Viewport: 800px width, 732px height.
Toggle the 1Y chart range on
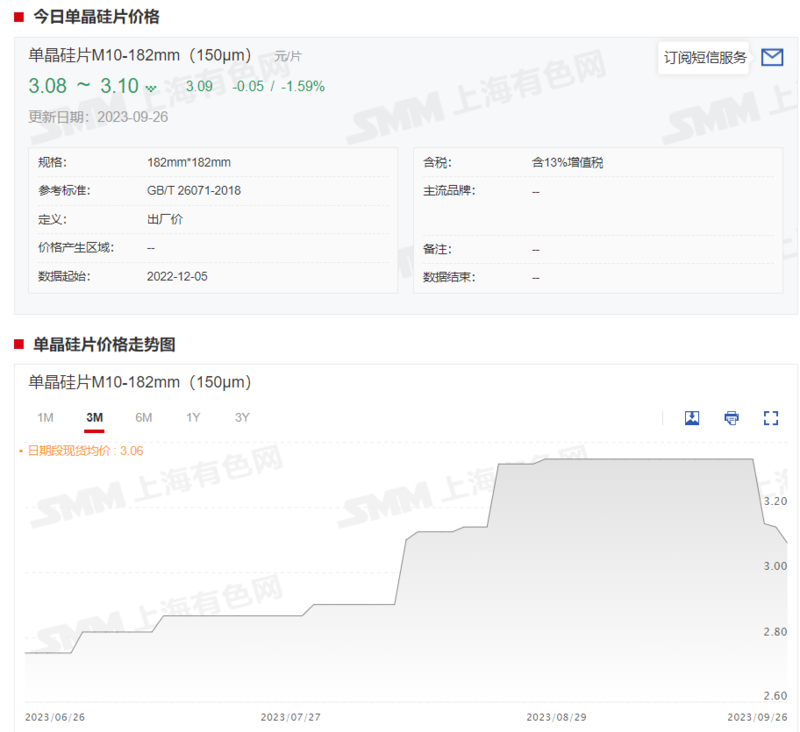[193, 417]
